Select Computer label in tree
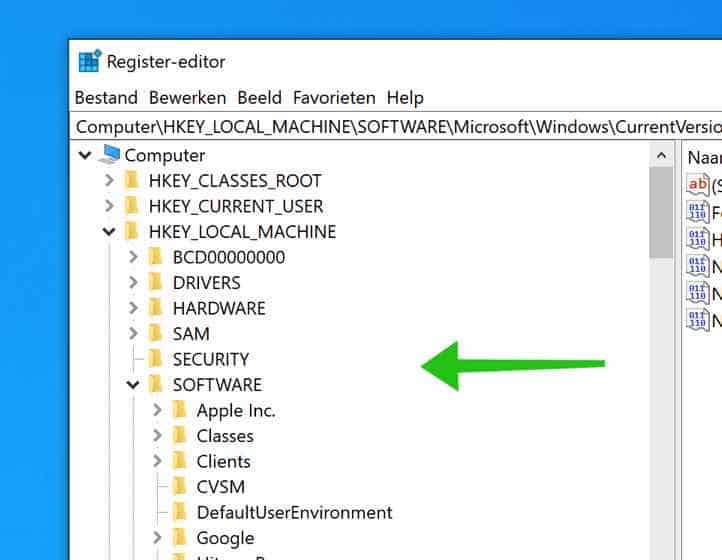The width and height of the screenshot is (722, 560). pyautogui.click(x=165, y=156)
